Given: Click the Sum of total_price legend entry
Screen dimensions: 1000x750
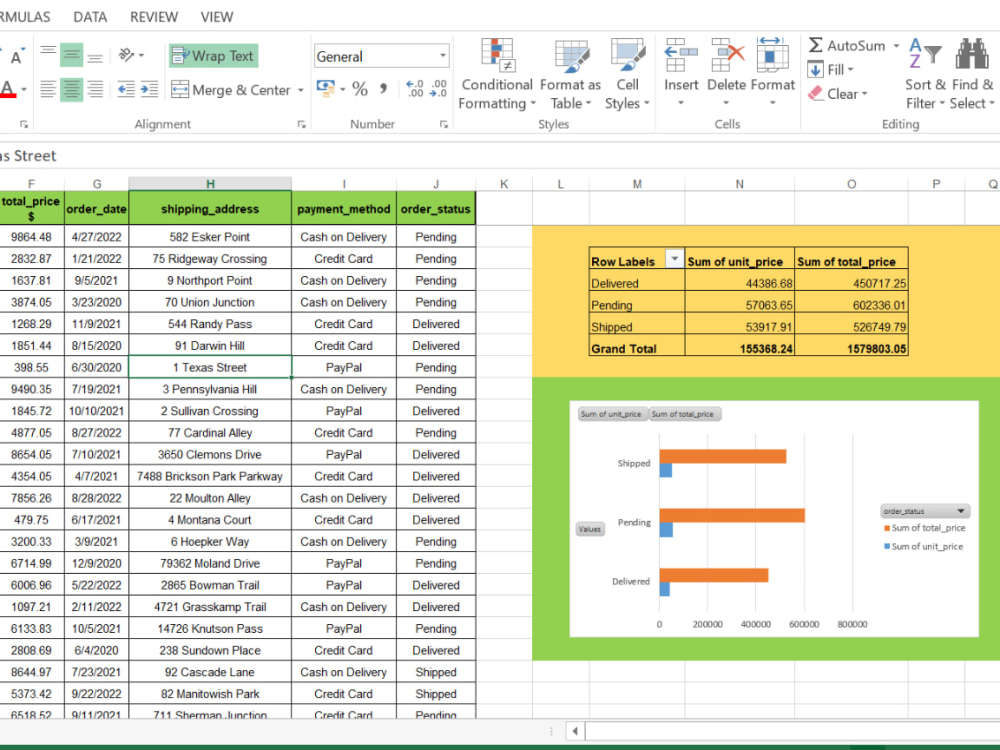Looking at the screenshot, I should [x=924, y=528].
